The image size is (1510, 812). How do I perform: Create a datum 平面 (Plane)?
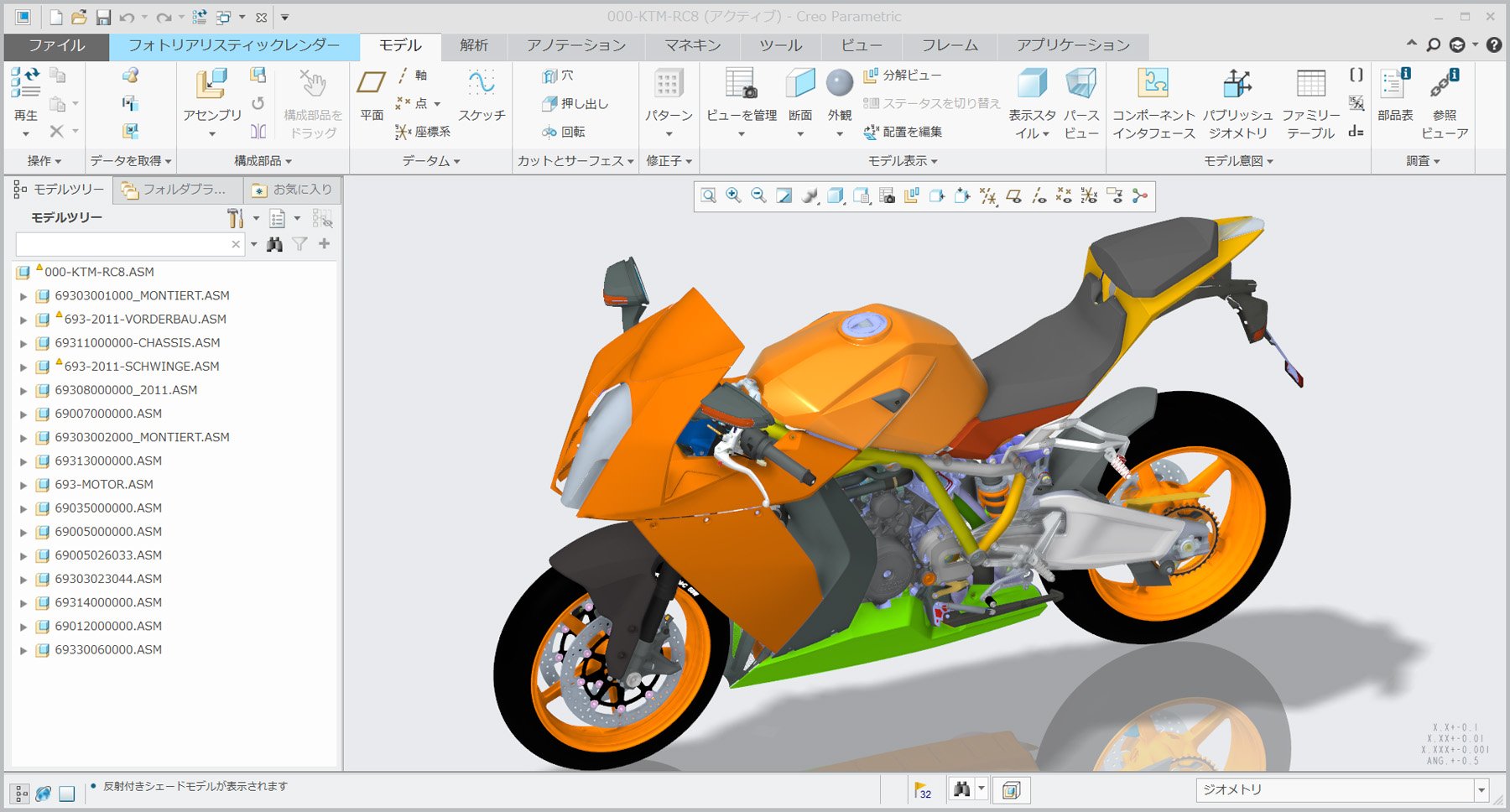click(372, 95)
